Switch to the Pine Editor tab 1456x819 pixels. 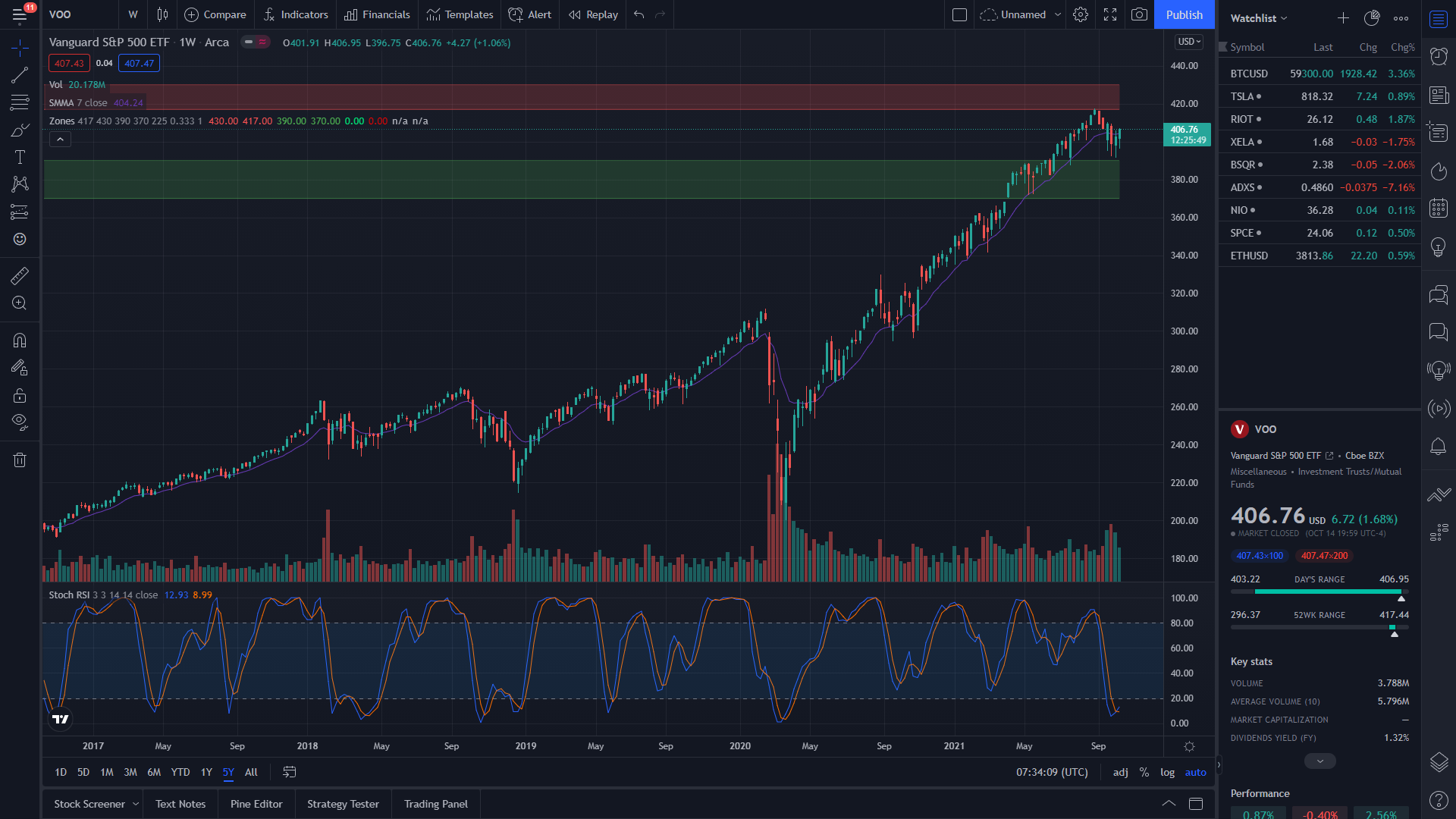(x=256, y=804)
